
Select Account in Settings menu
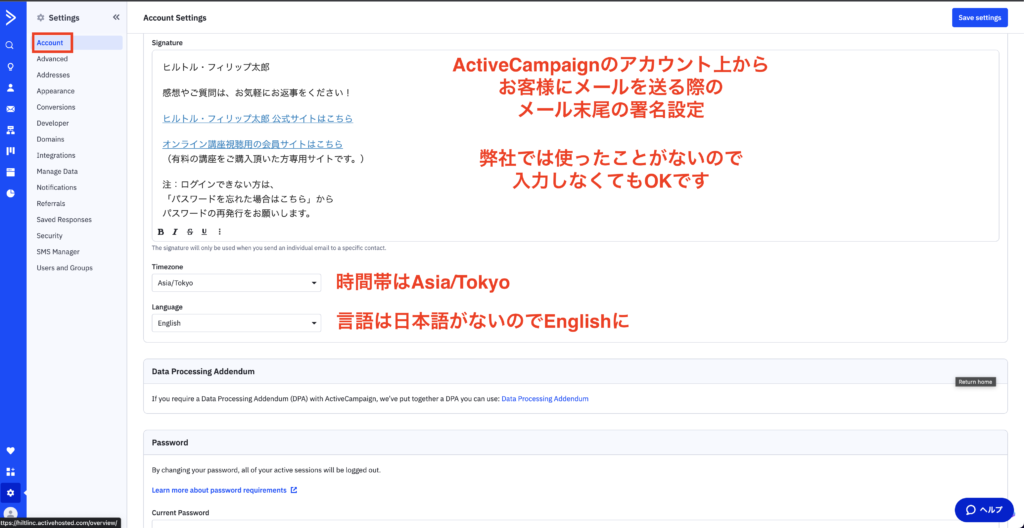click(x=50, y=42)
